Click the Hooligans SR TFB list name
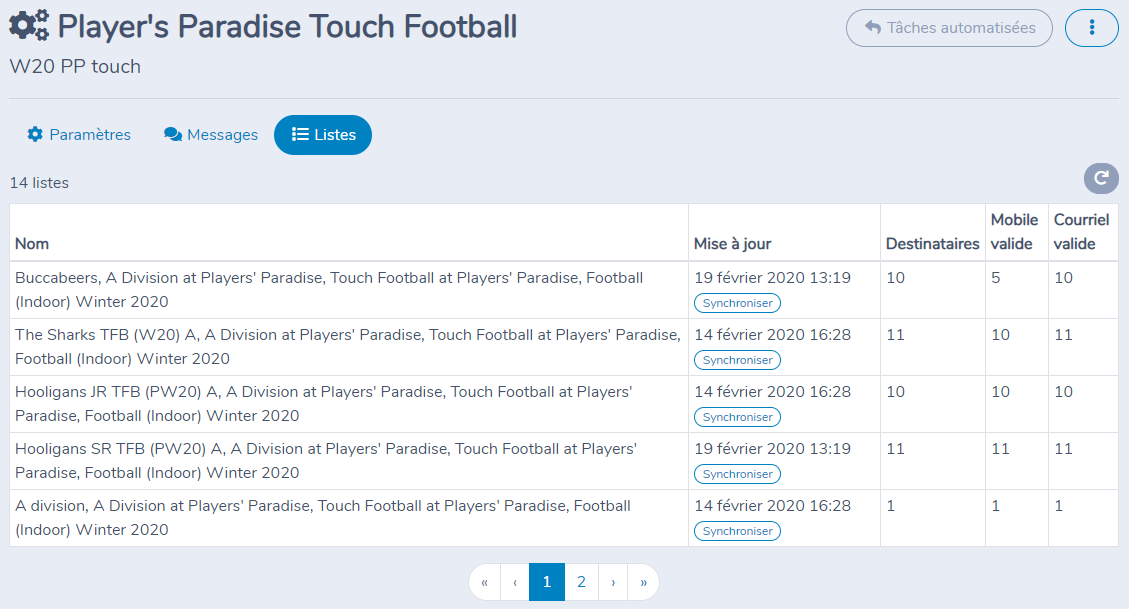Viewport: 1129px width, 609px height. coord(326,460)
